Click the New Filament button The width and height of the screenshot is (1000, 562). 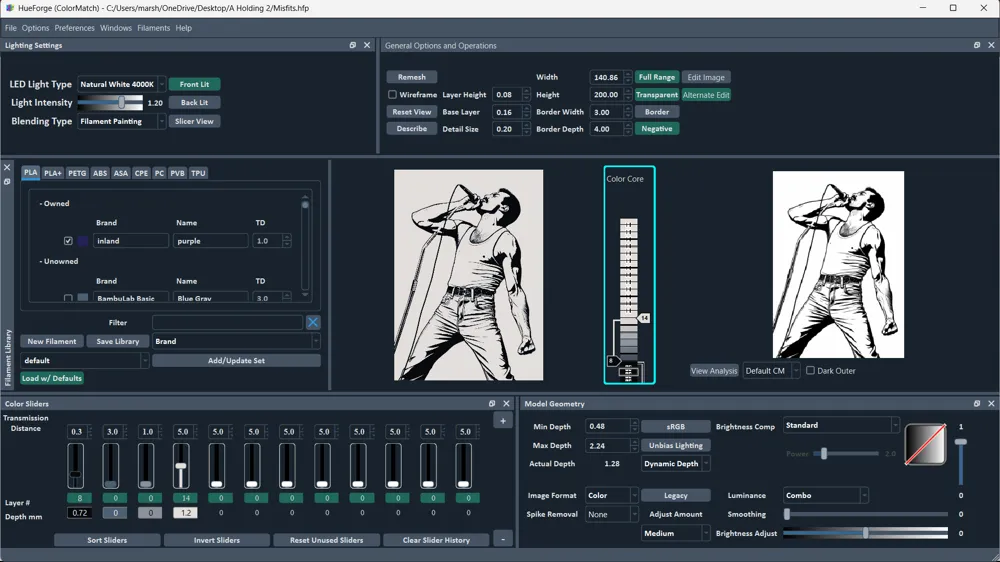52,341
